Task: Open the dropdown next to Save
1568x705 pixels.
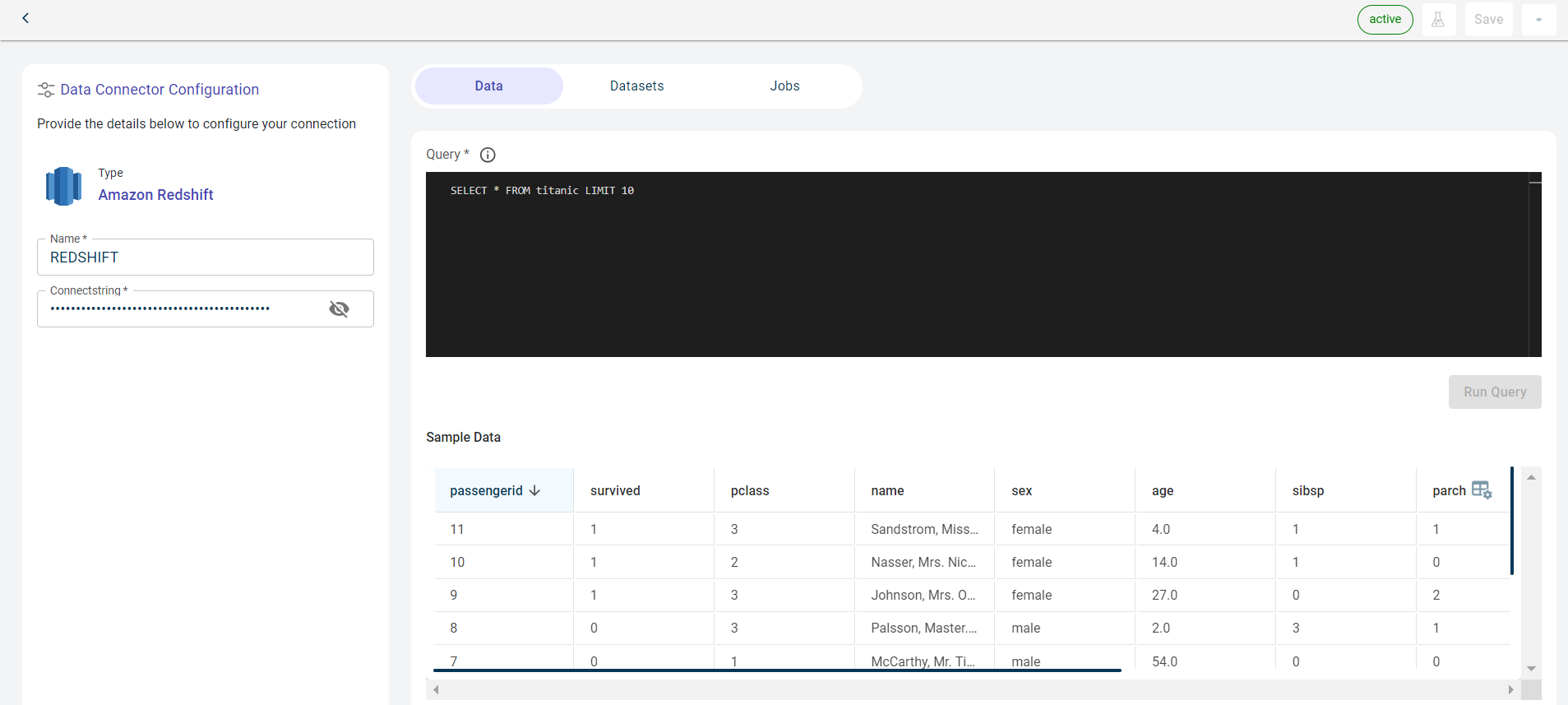Action: 1538,20
